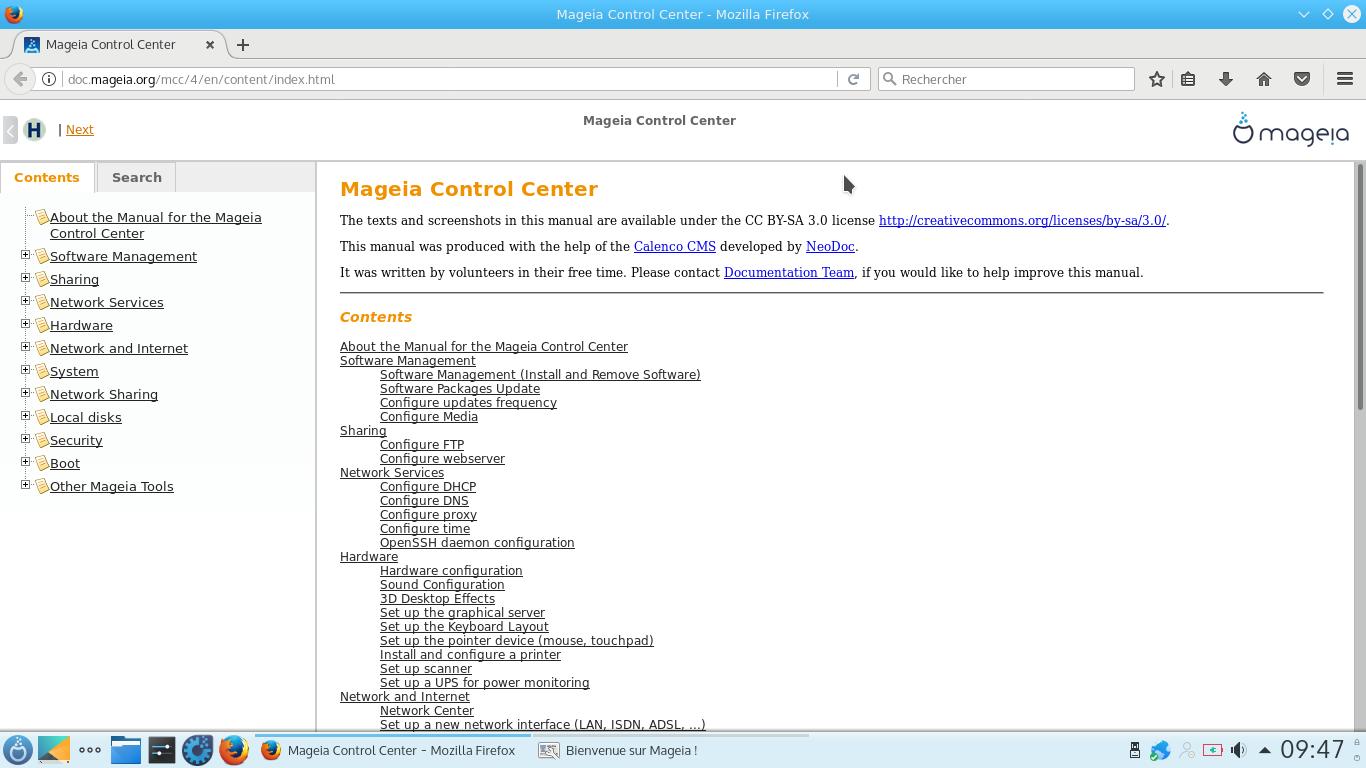1366x768 pixels.
Task: Open the Documentation Team link
Action: (x=789, y=272)
